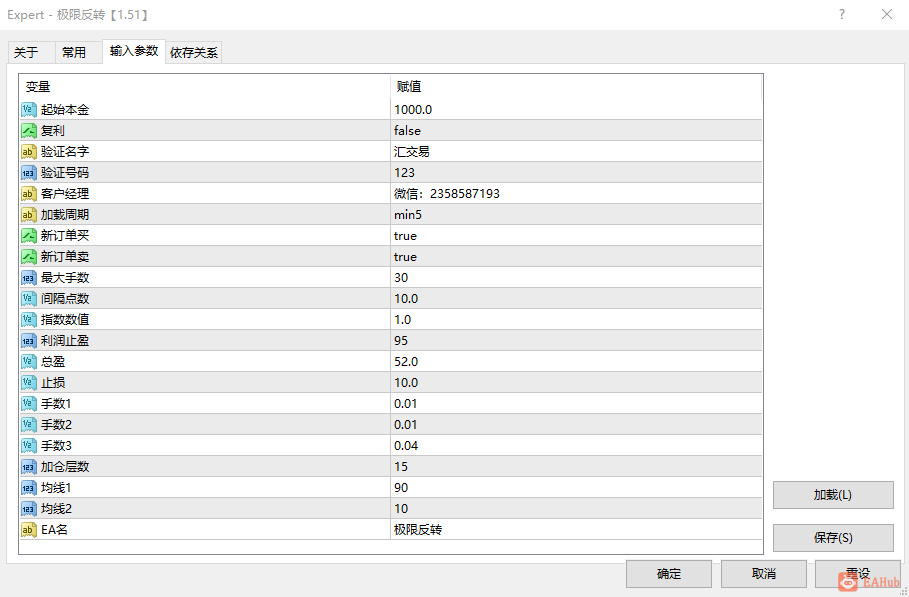909x597 pixels.
Task: Switch to the 关于 tab
Action: [x=31, y=53]
